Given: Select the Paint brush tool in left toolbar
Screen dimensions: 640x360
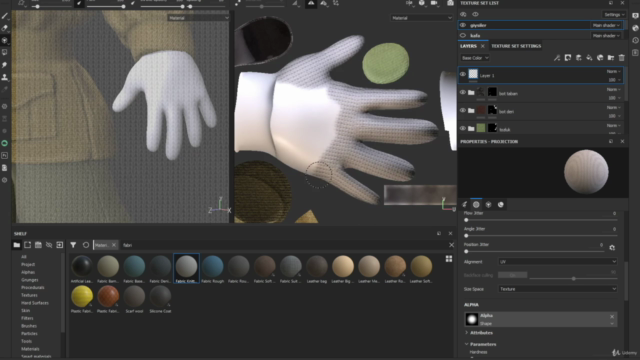Looking at the screenshot, I should tap(4, 16).
